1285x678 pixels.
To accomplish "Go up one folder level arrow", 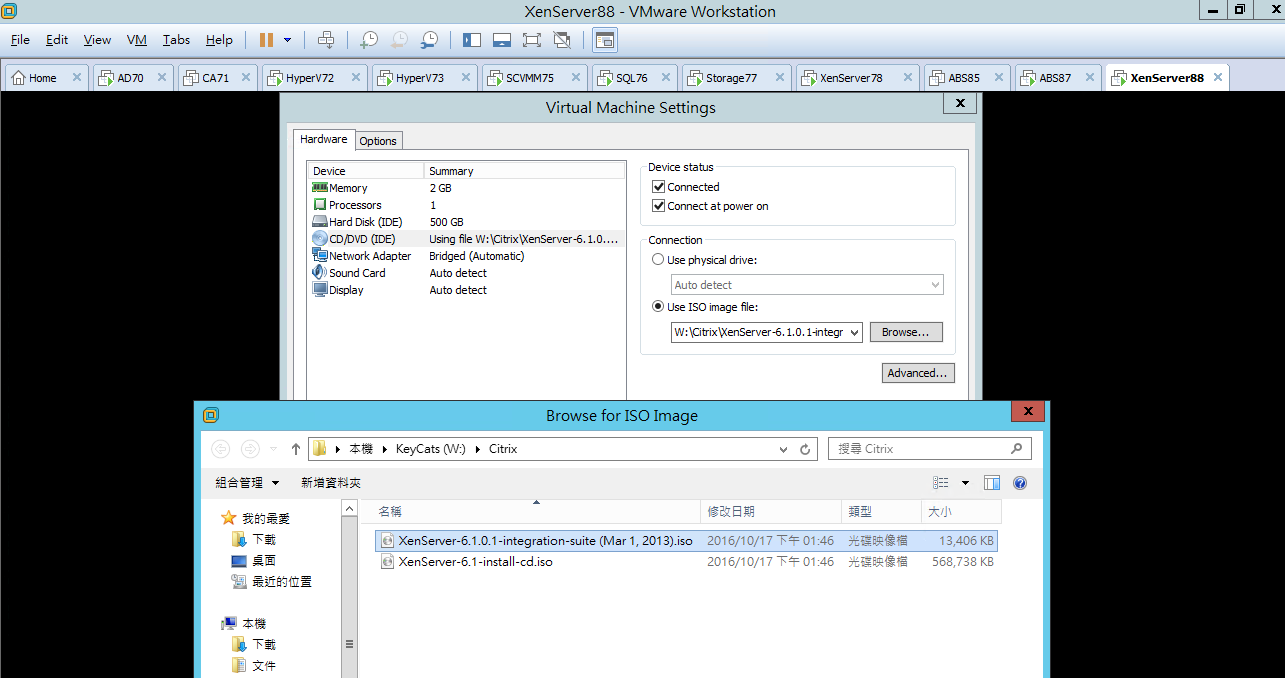I will tap(296, 449).
